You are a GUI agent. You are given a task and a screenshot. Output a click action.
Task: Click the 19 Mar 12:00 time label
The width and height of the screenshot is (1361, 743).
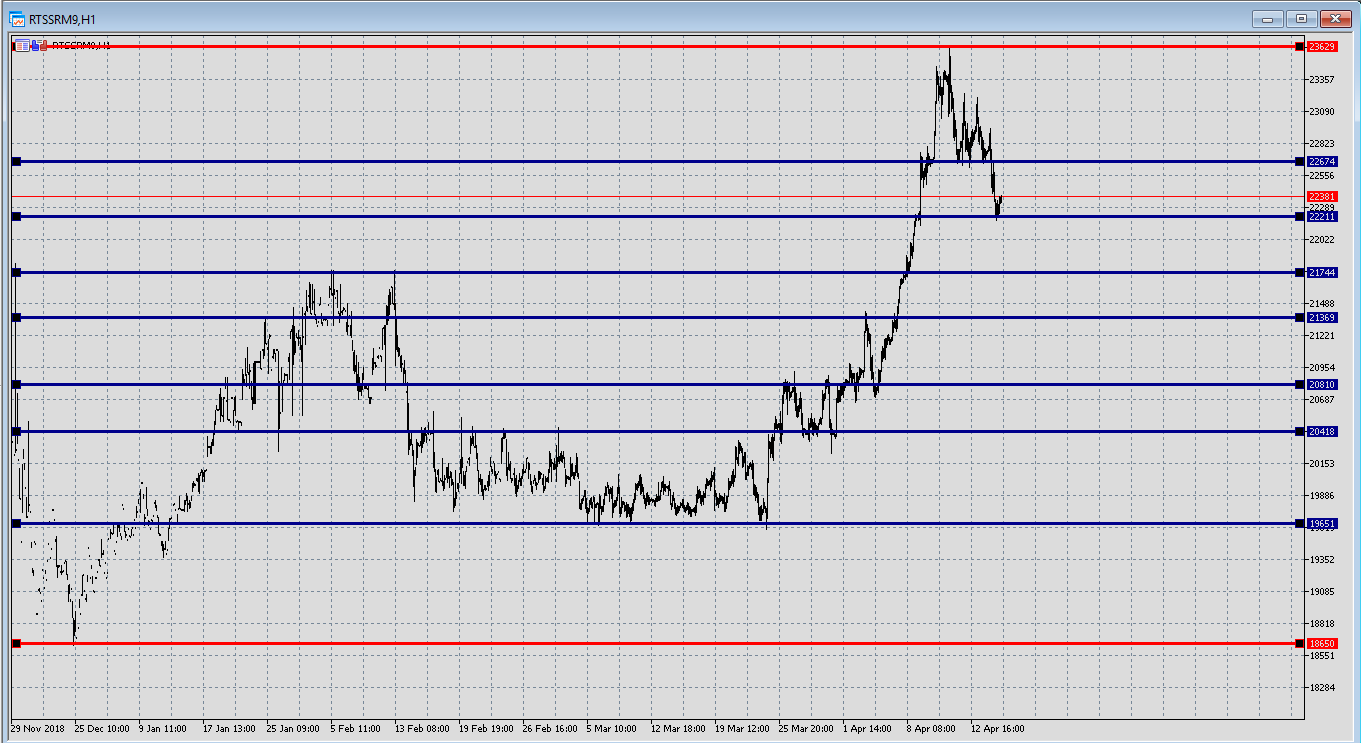(741, 729)
